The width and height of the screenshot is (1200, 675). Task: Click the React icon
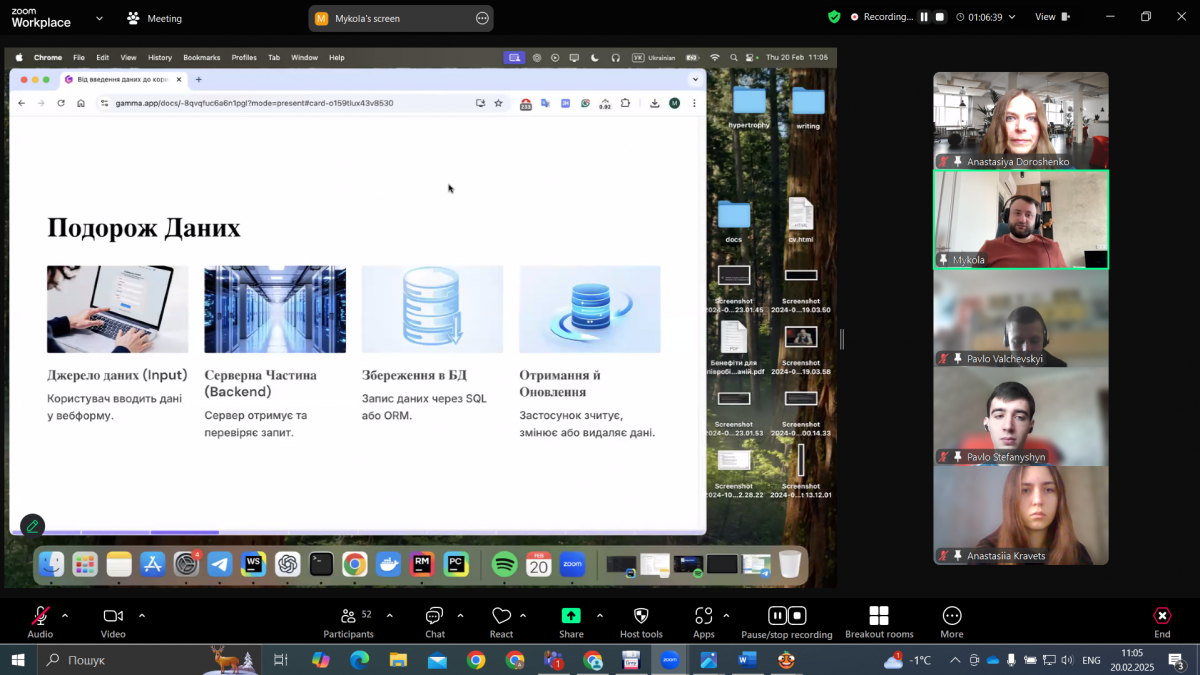pyautogui.click(x=501, y=616)
